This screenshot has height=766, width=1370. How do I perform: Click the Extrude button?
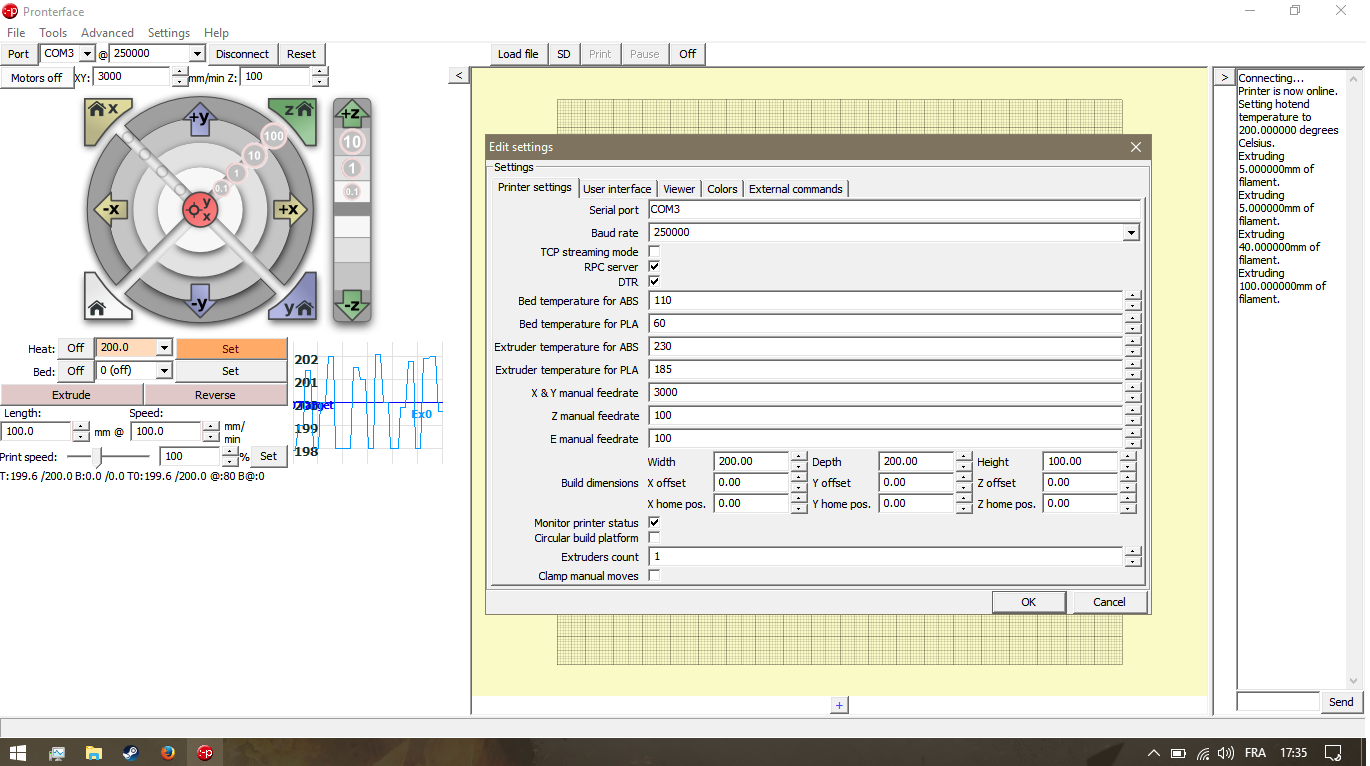click(x=72, y=395)
